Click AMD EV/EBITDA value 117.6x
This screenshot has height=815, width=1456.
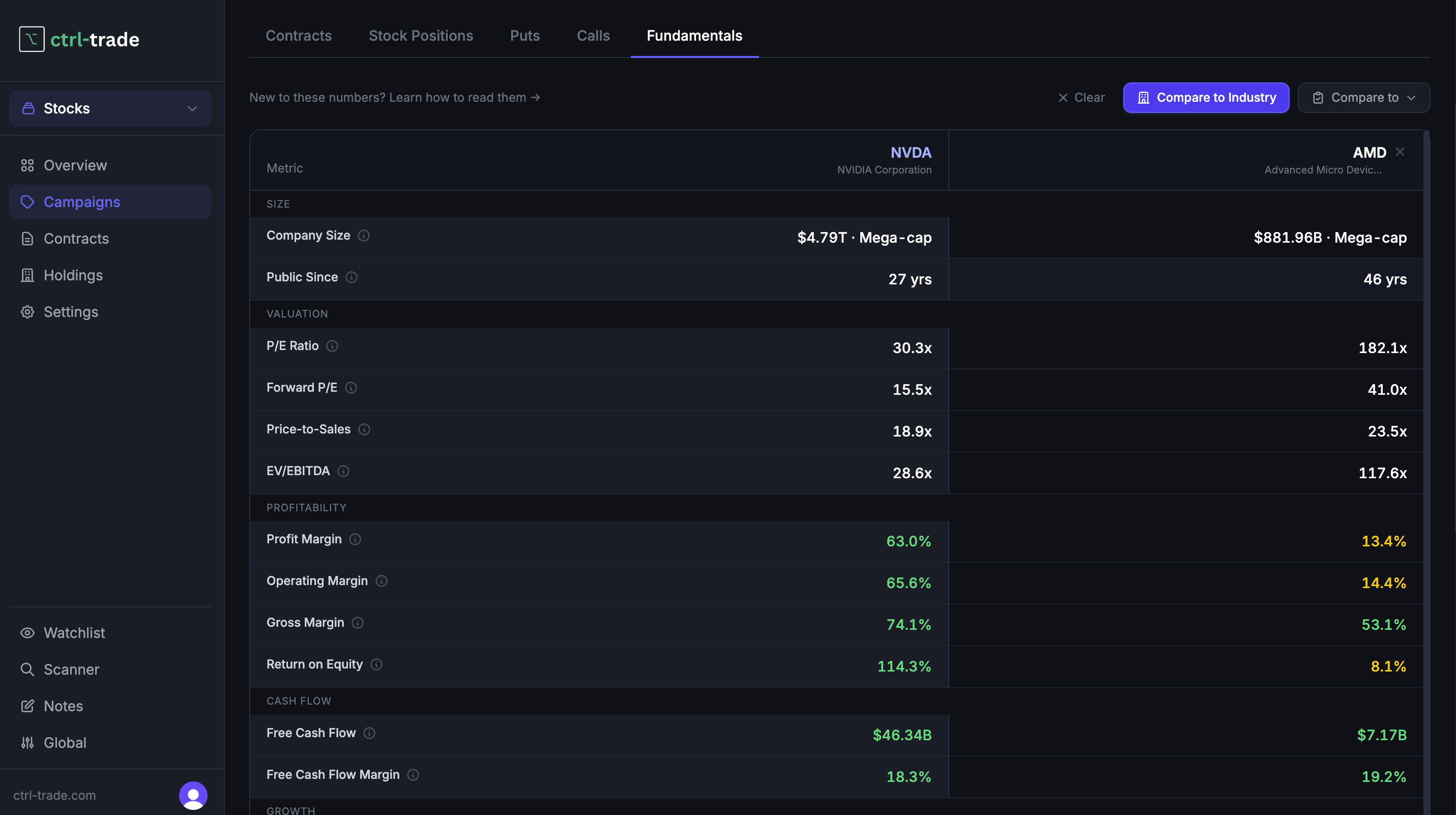(x=1383, y=473)
